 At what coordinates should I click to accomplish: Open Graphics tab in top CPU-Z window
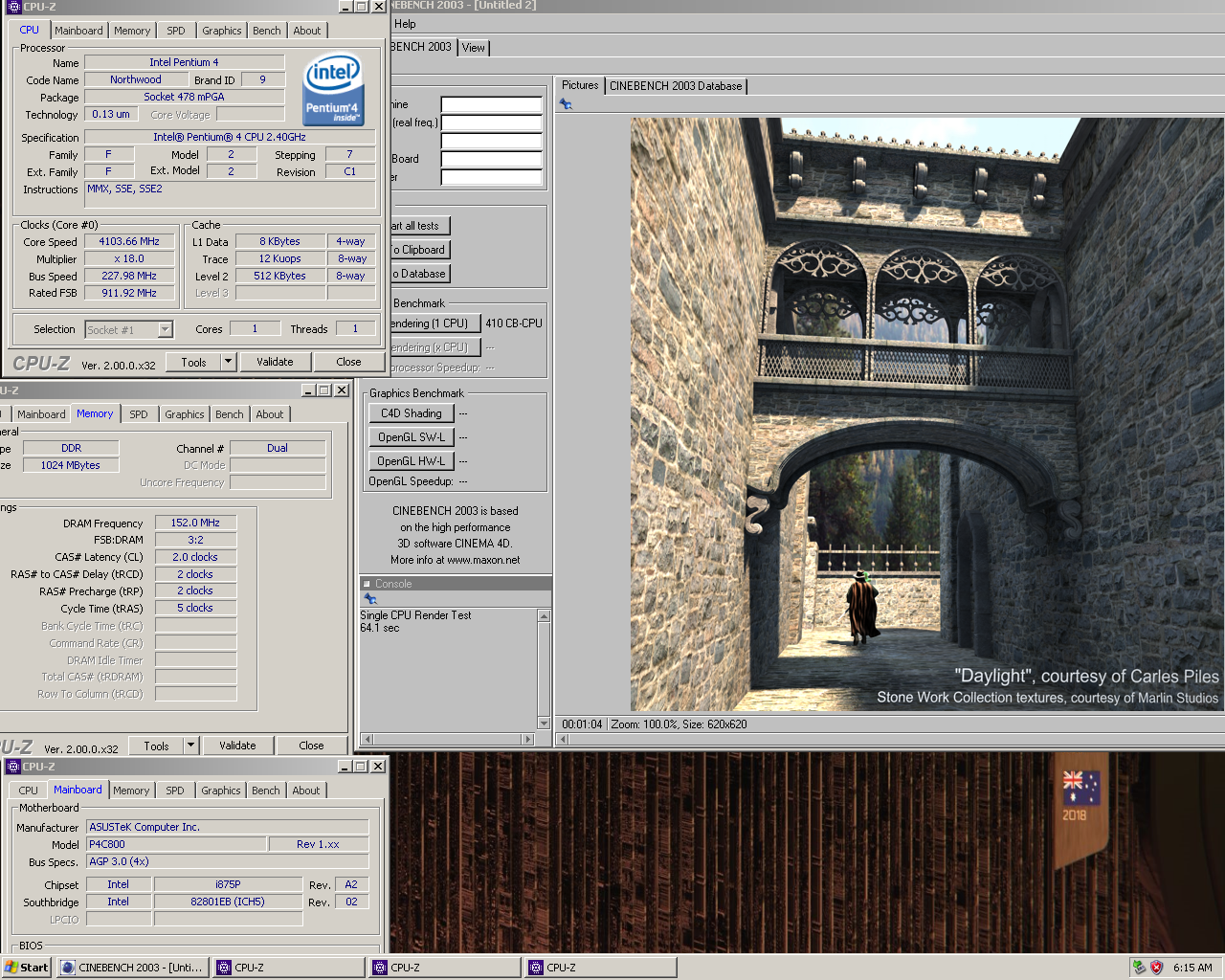click(222, 31)
